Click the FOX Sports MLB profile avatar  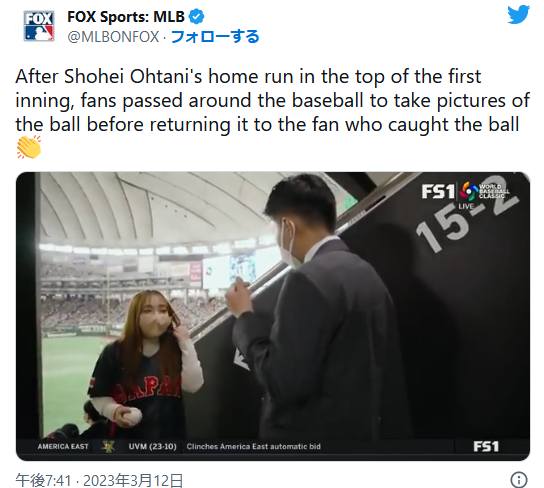pos(39,26)
